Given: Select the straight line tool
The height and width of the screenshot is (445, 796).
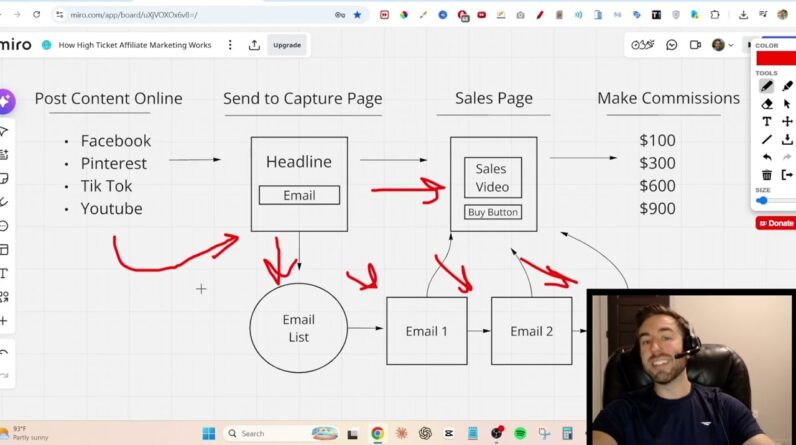Looking at the screenshot, I should 767,139.
